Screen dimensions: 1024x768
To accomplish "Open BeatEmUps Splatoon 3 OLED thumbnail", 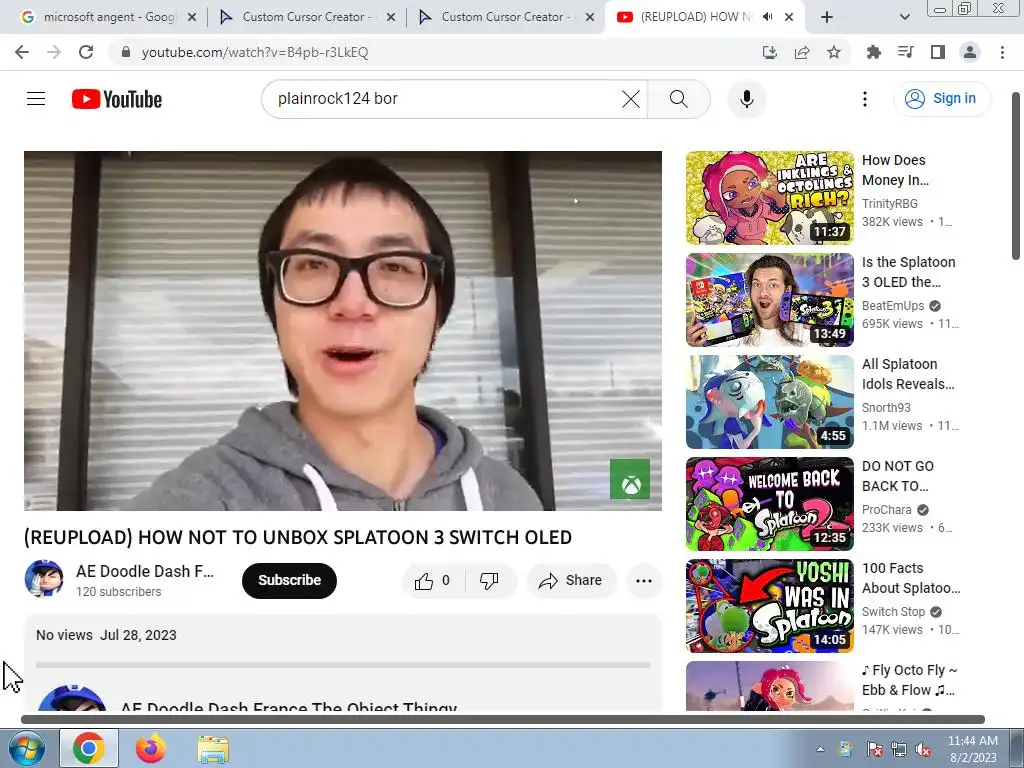I will click(x=769, y=300).
